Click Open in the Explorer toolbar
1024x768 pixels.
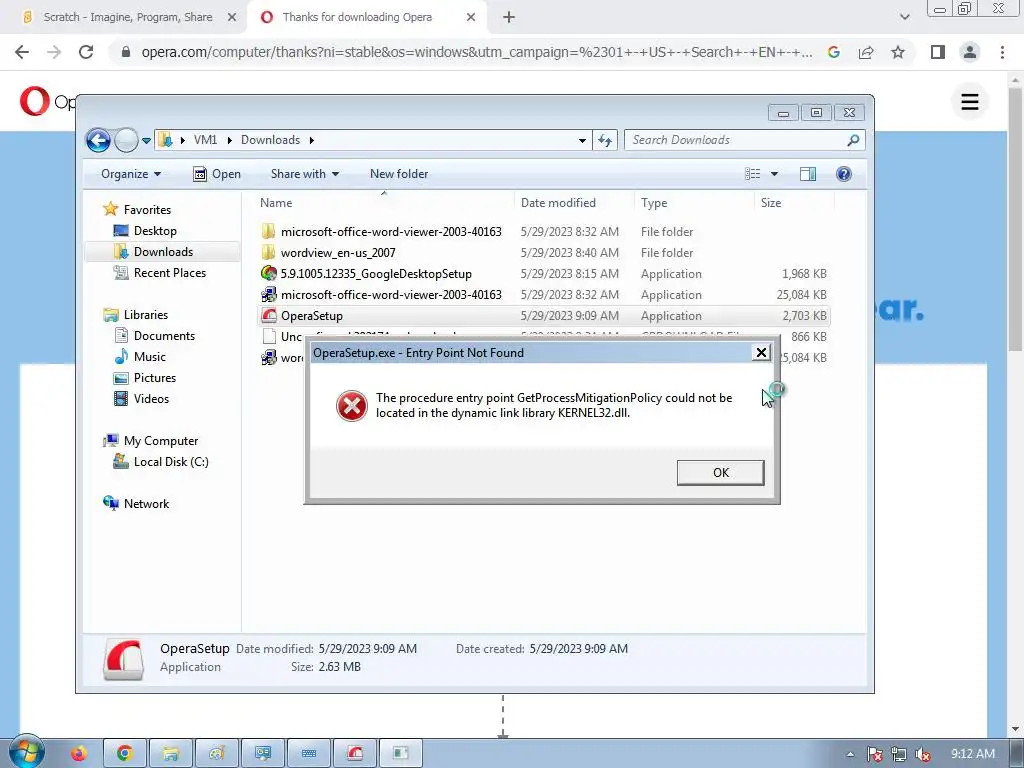click(x=217, y=174)
